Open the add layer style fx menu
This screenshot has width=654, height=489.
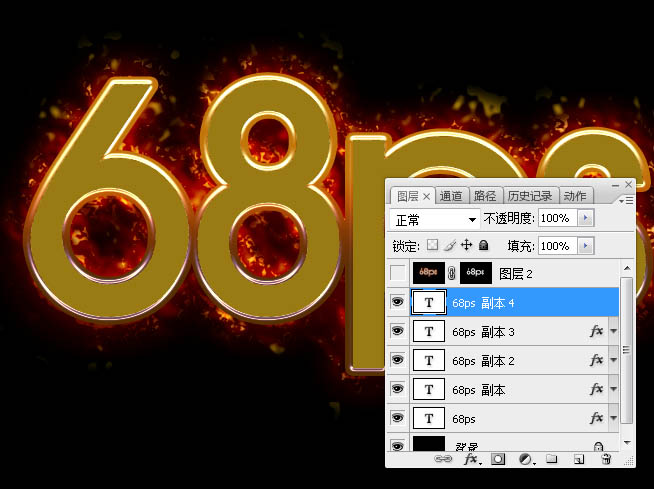point(470,460)
